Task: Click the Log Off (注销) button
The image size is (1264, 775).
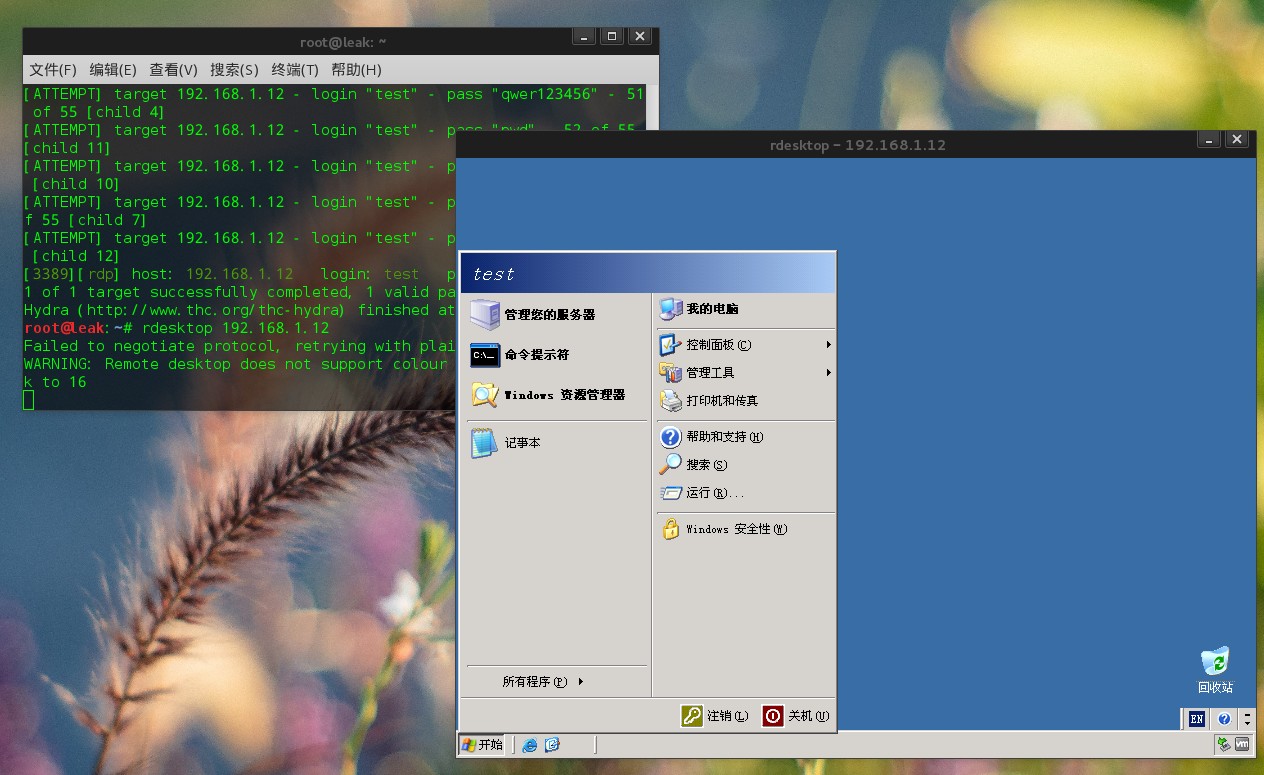Action: [715, 716]
